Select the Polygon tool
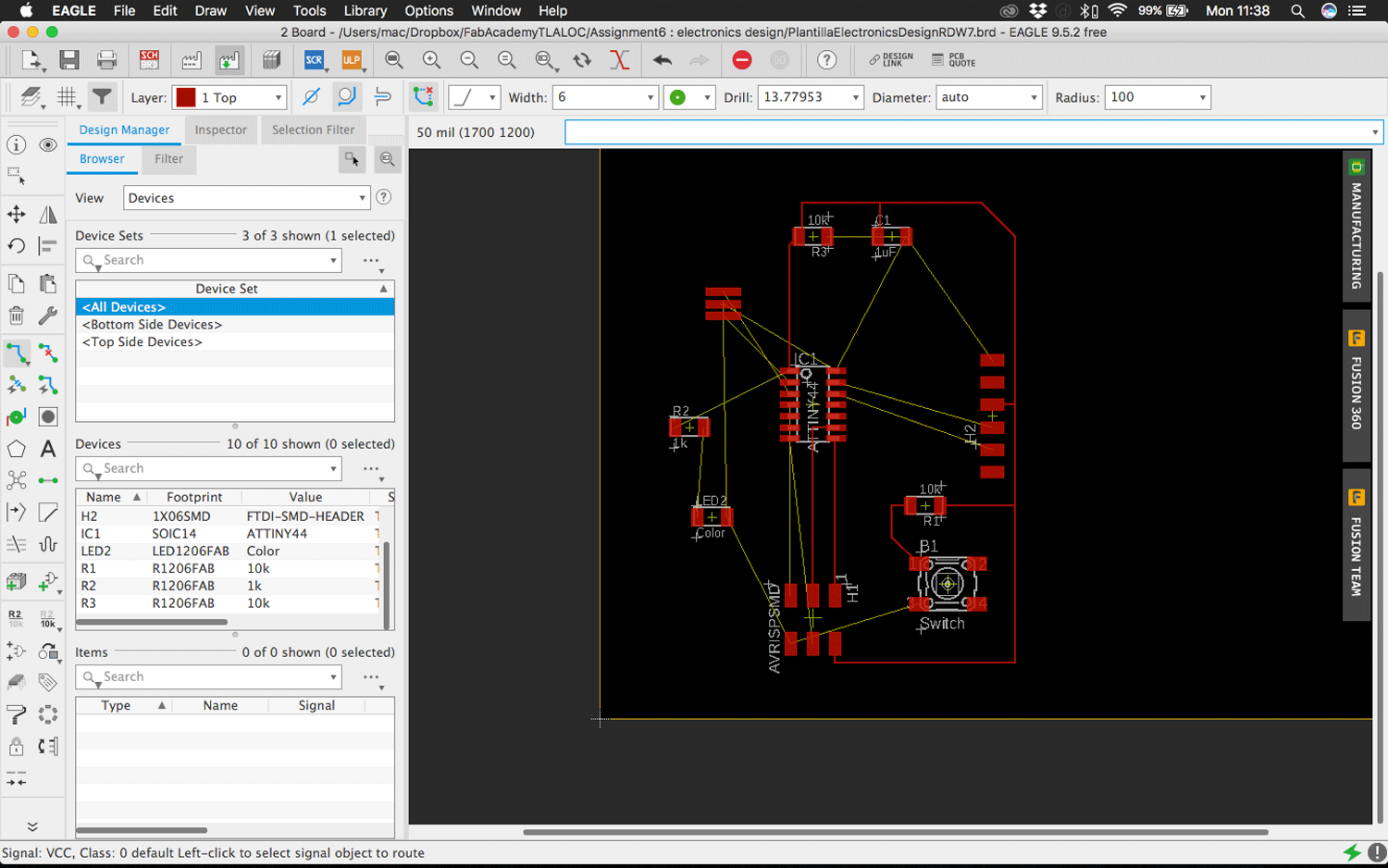This screenshot has width=1388, height=868. 17,450
